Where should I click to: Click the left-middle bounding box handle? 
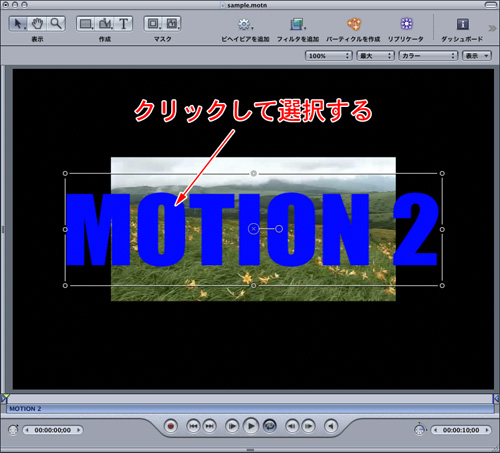point(65,229)
